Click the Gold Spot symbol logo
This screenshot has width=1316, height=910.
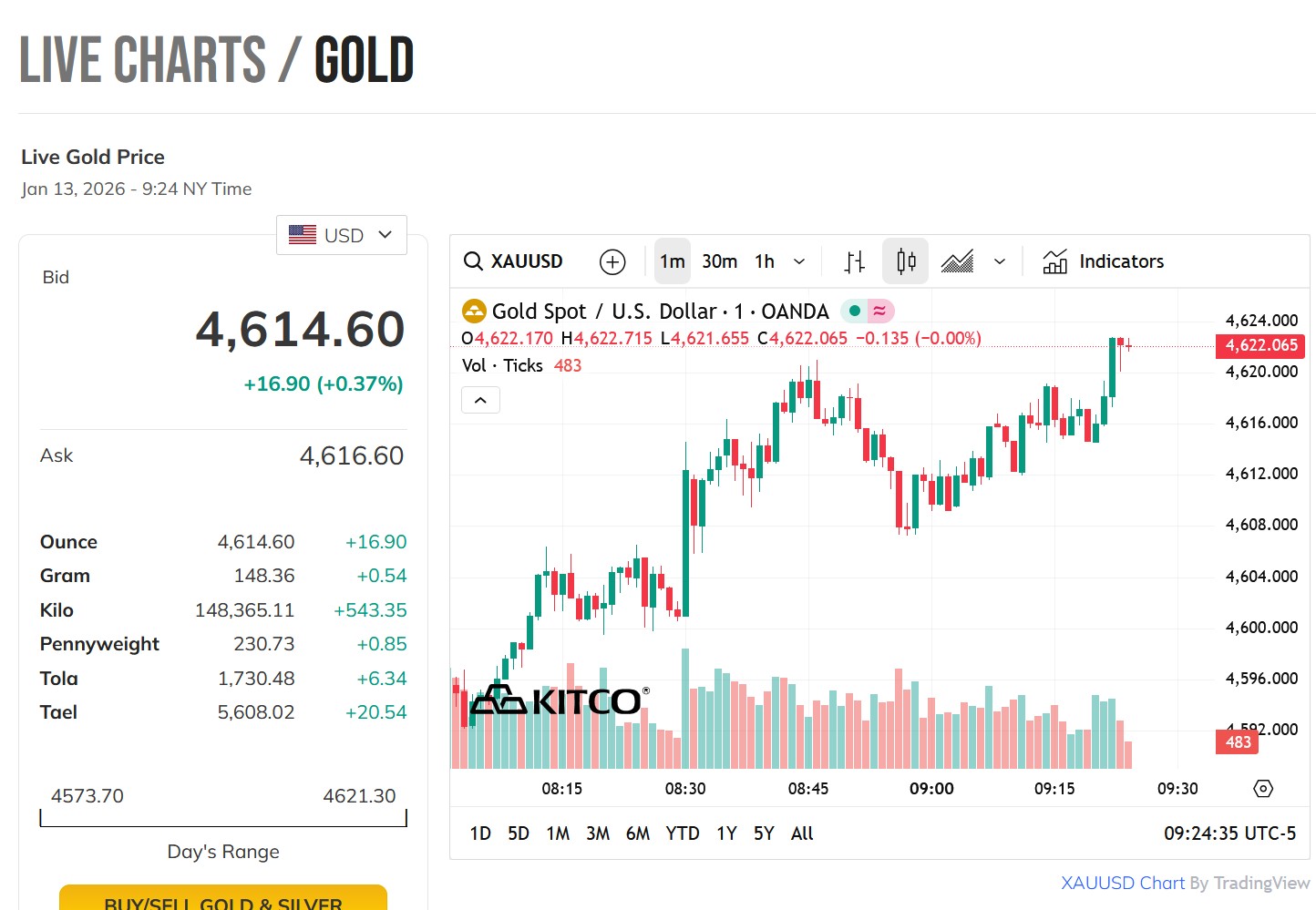coord(474,312)
